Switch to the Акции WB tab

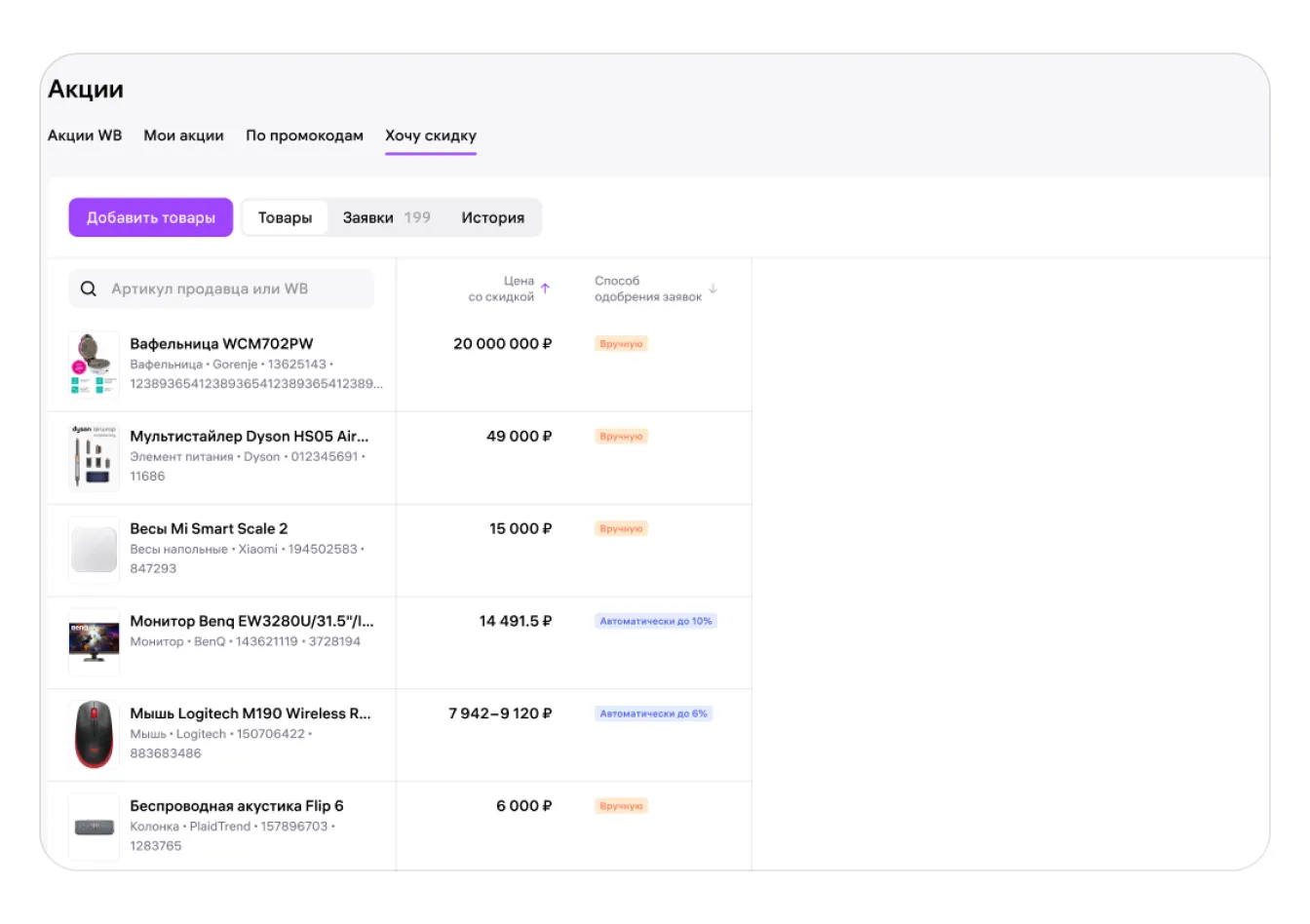coord(85,135)
